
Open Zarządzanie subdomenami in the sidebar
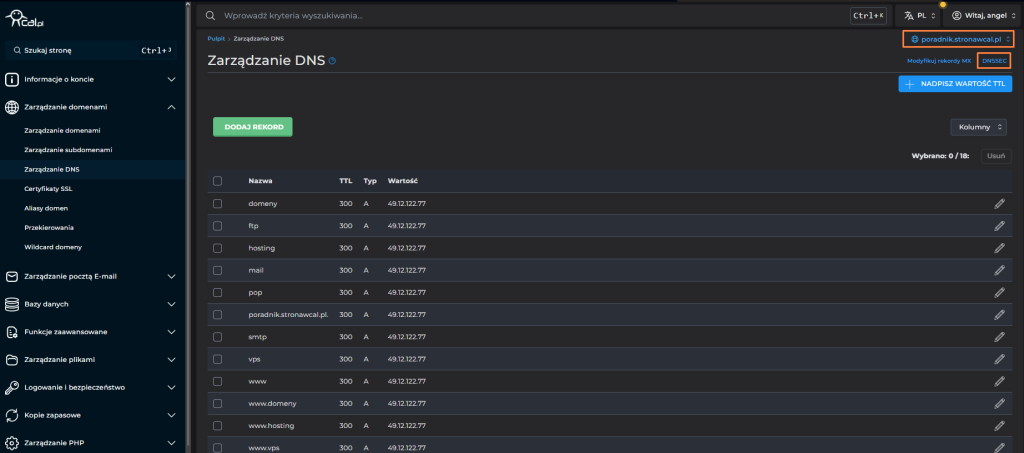(x=69, y=149)
